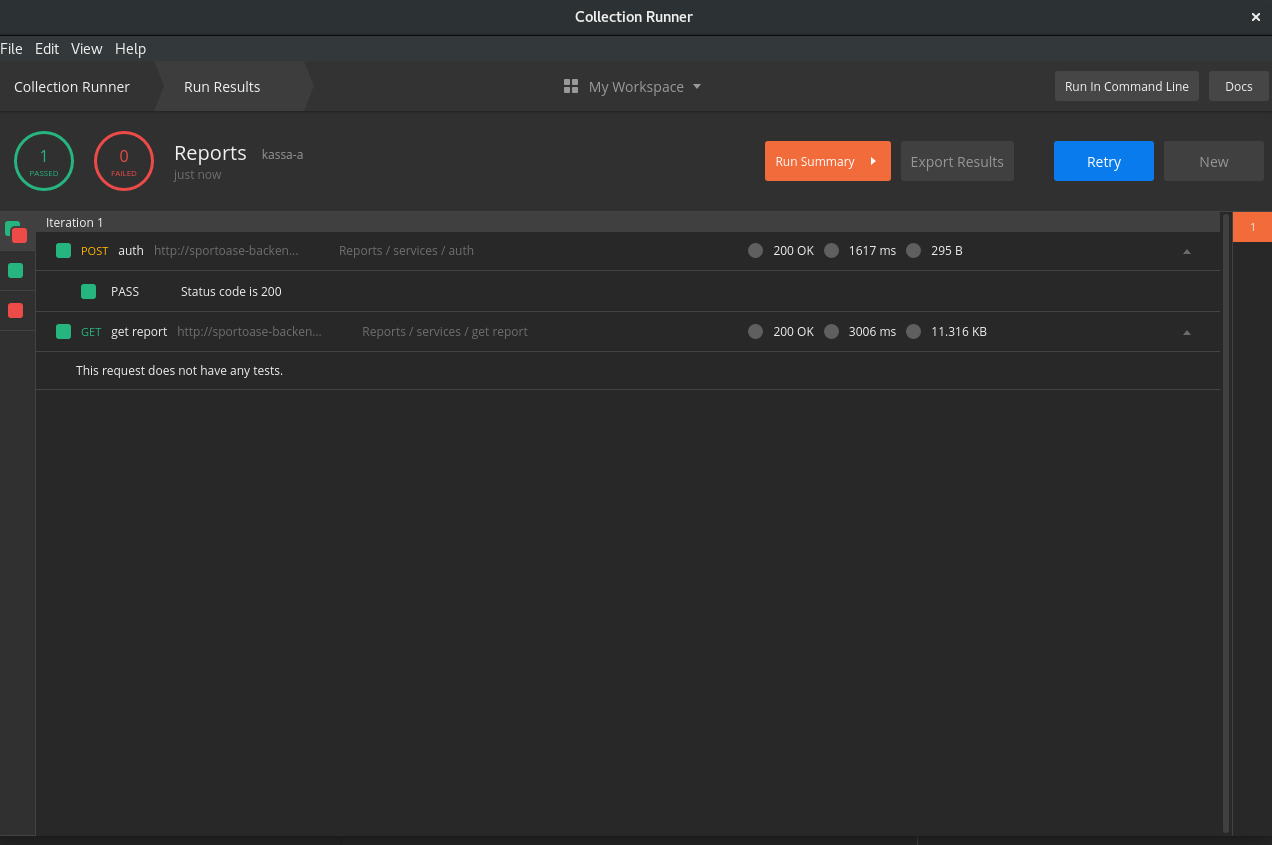Click status dot beside get report 200 OK
The height and width of the screenshot is (845, 1272).
(x=755, y=331)
